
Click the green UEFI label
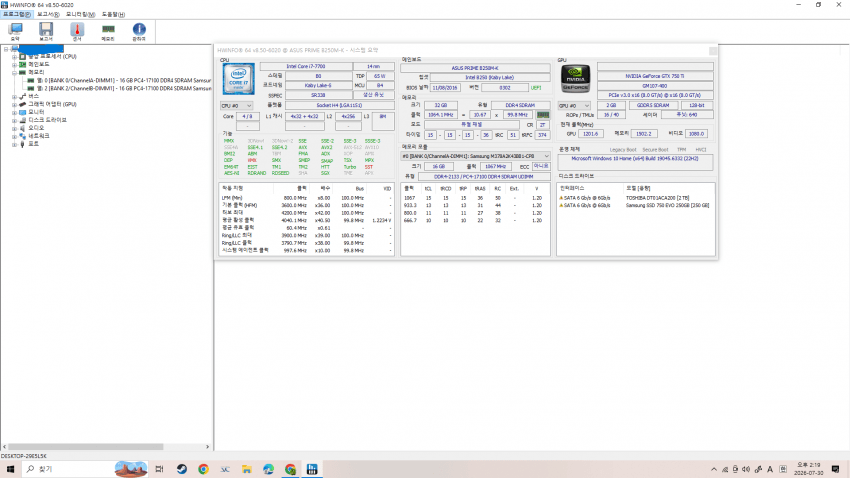[536, 88]
